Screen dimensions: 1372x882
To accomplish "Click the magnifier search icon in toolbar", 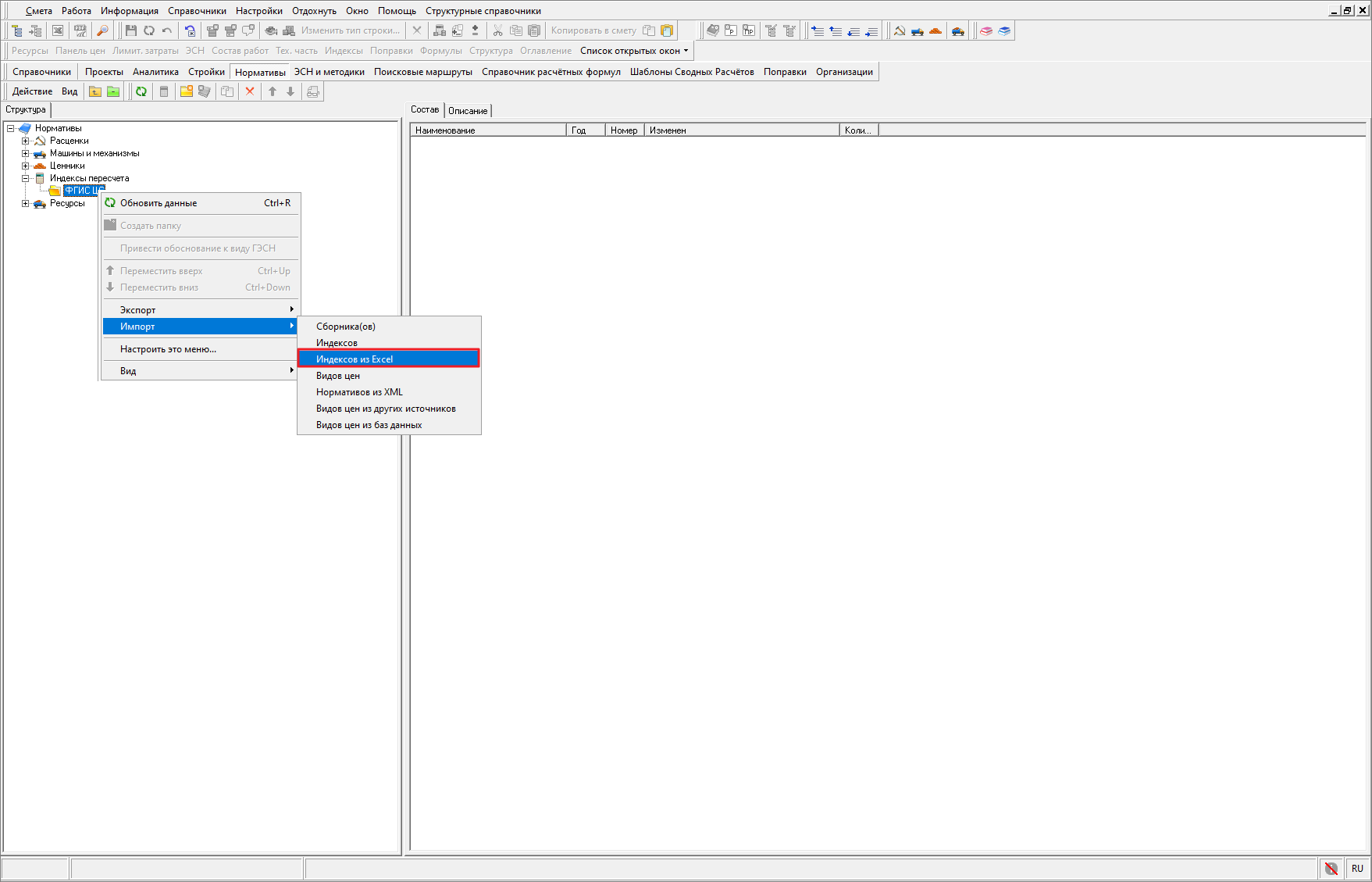I will tap(102, 30).
